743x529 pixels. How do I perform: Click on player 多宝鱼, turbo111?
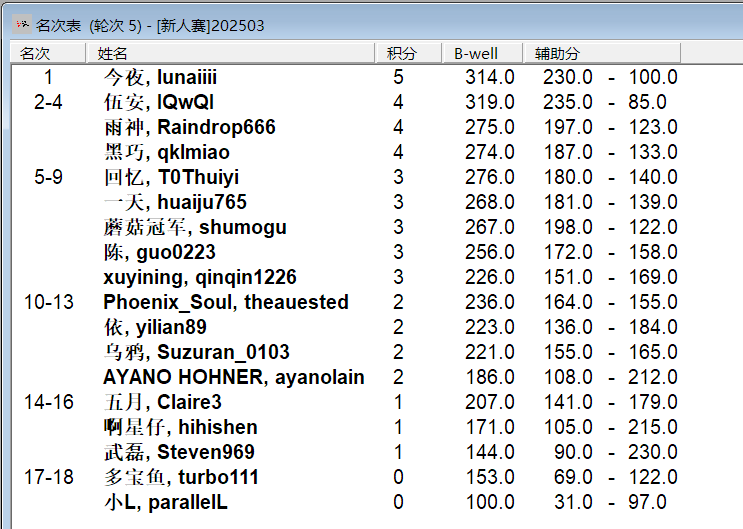(181, 478)
